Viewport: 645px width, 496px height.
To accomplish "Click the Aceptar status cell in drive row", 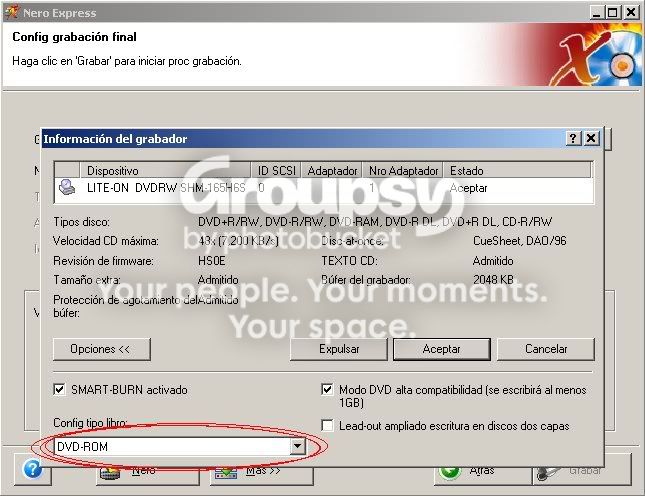I will click(469, 188).
